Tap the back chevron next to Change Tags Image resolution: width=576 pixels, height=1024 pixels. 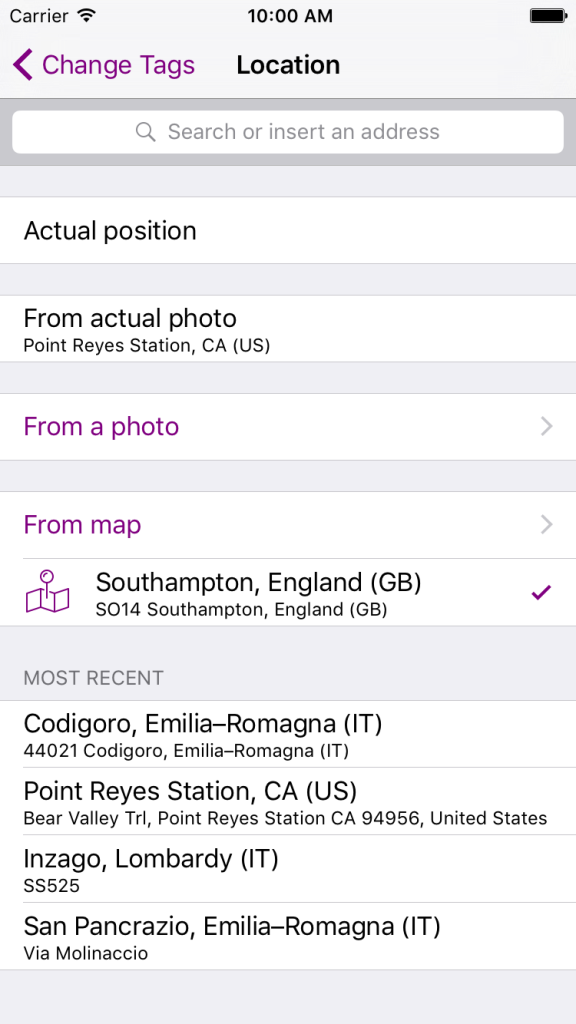(x=21, y=64)
